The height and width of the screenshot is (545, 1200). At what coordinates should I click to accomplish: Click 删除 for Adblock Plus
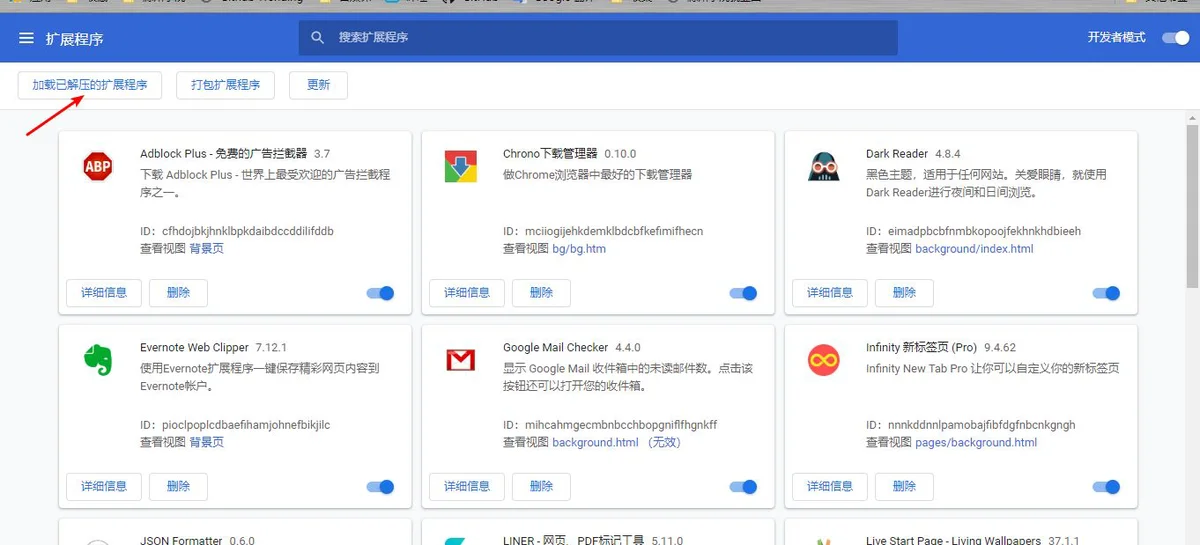coord(178,293)
